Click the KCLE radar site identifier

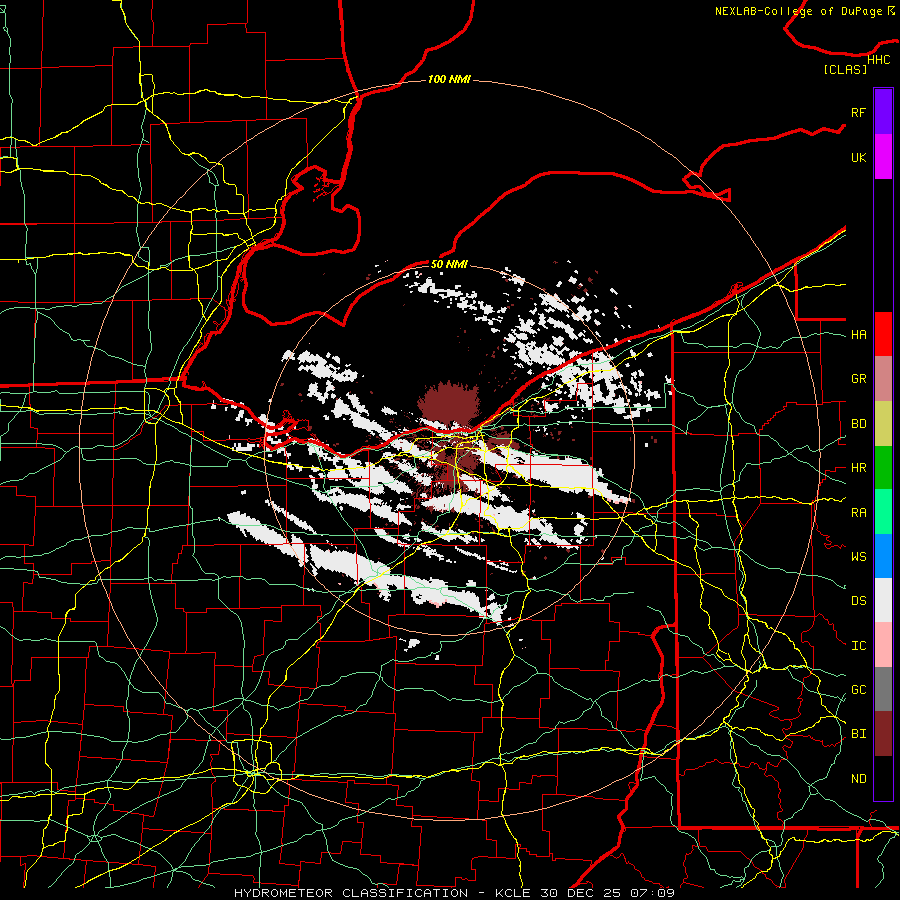(x=513, y=893)
